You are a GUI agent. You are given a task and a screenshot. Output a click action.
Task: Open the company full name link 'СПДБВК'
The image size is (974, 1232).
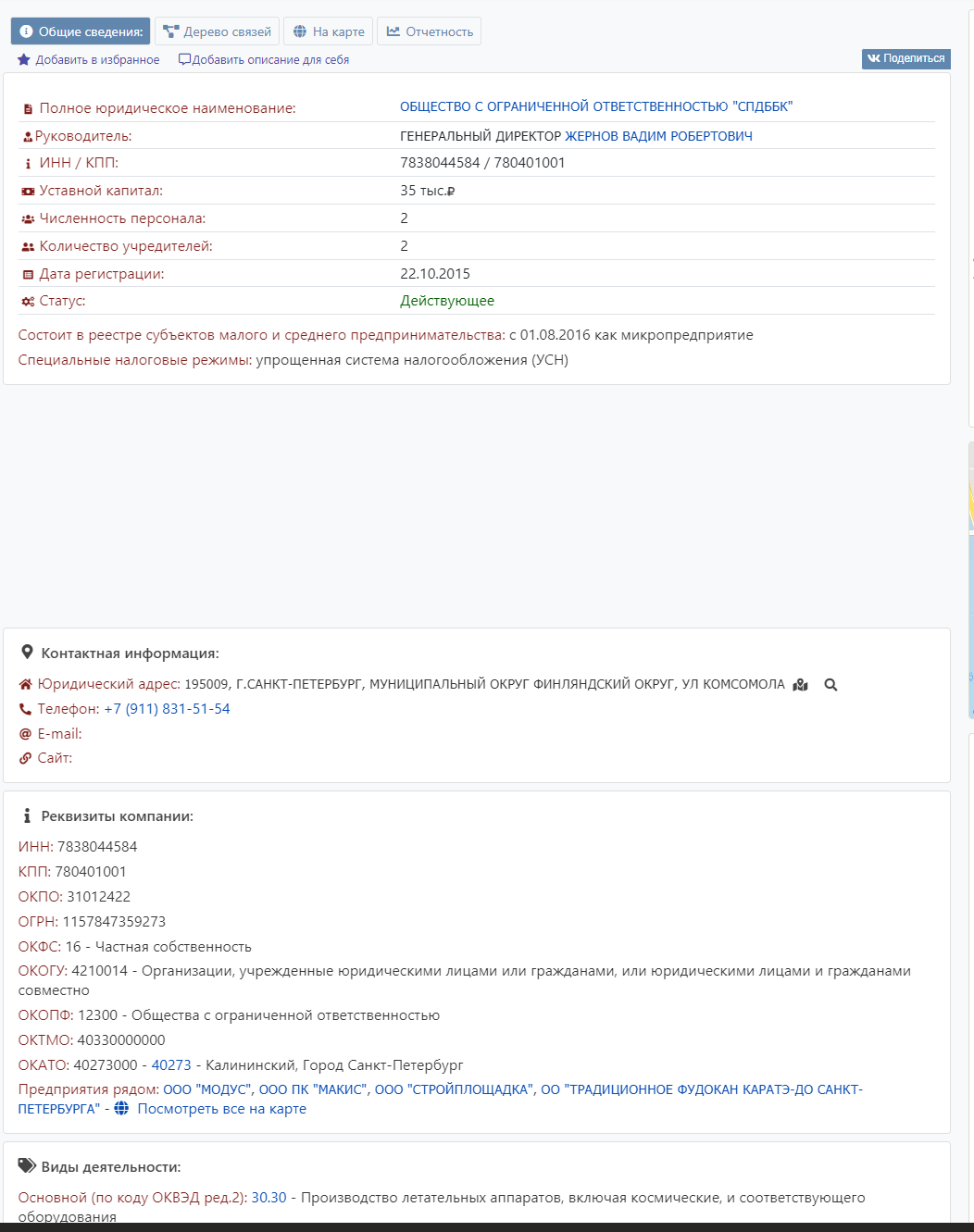tap(595, 106)
